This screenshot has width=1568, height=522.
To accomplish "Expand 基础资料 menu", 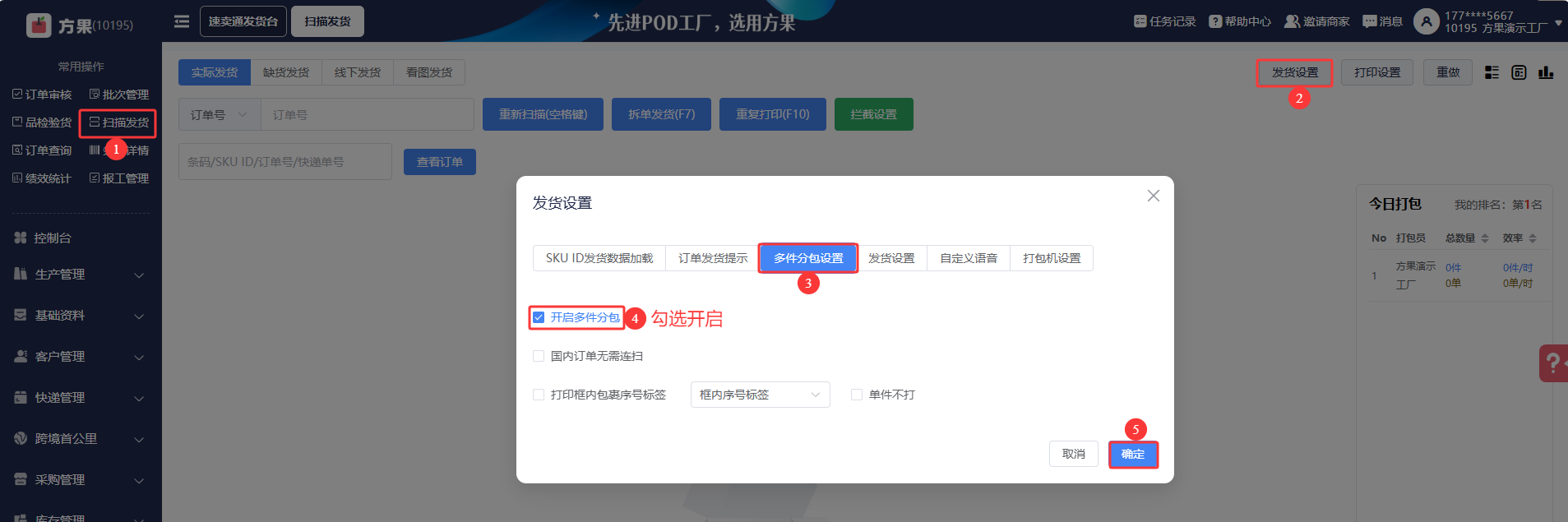I will pos(81,316).
